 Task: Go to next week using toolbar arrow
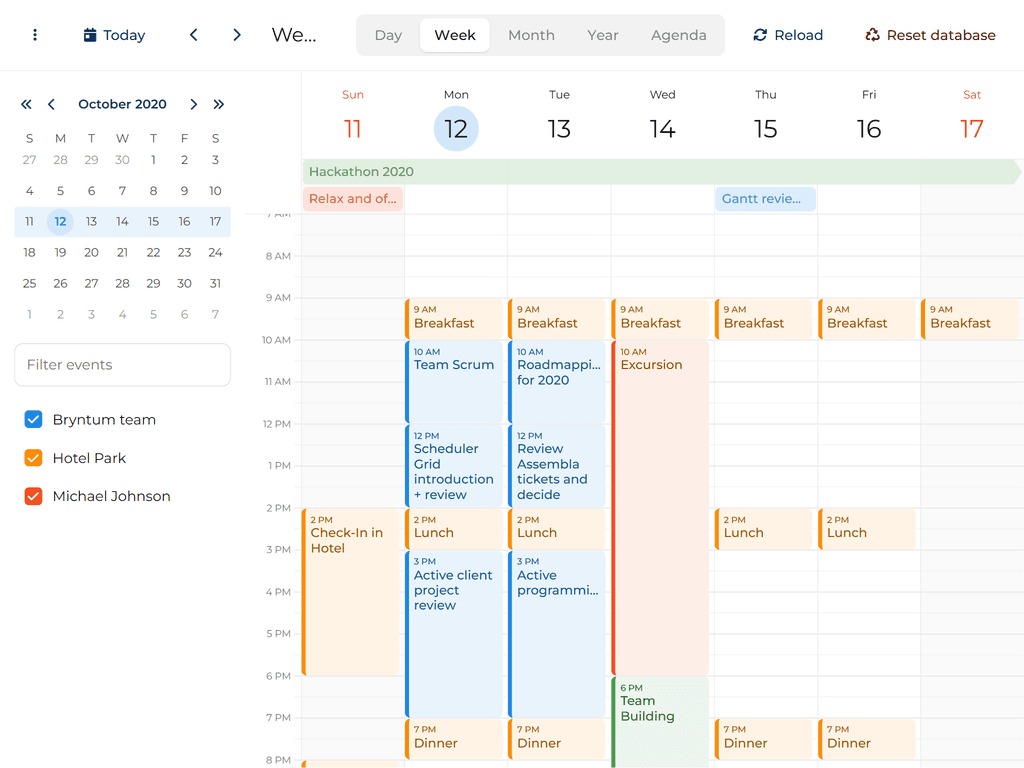(x=237, y=35)
